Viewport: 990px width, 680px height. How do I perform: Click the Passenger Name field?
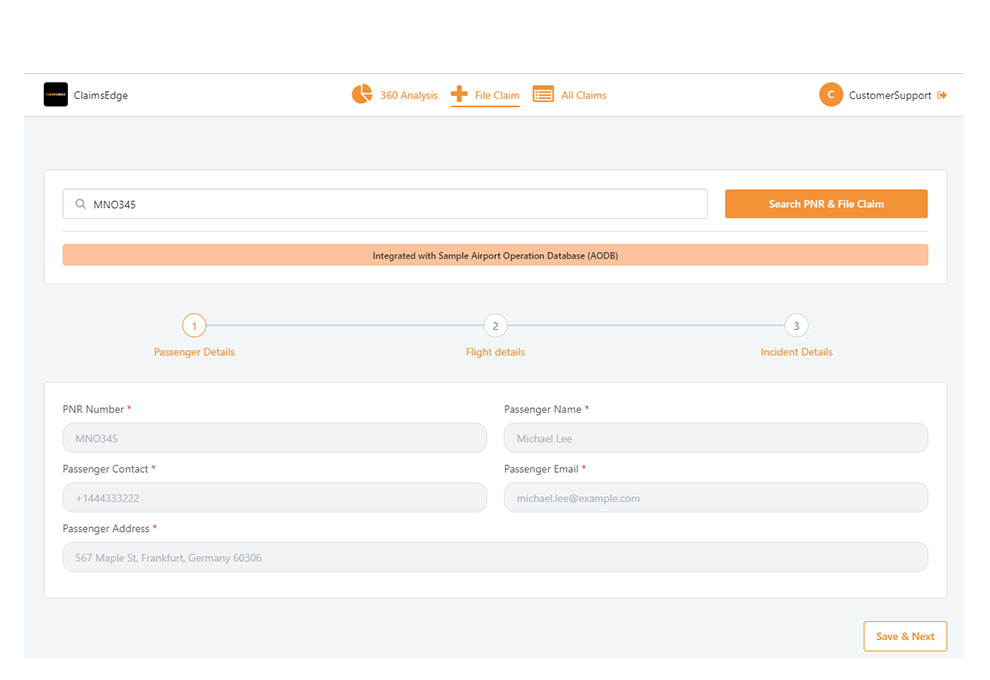(715, 438)
